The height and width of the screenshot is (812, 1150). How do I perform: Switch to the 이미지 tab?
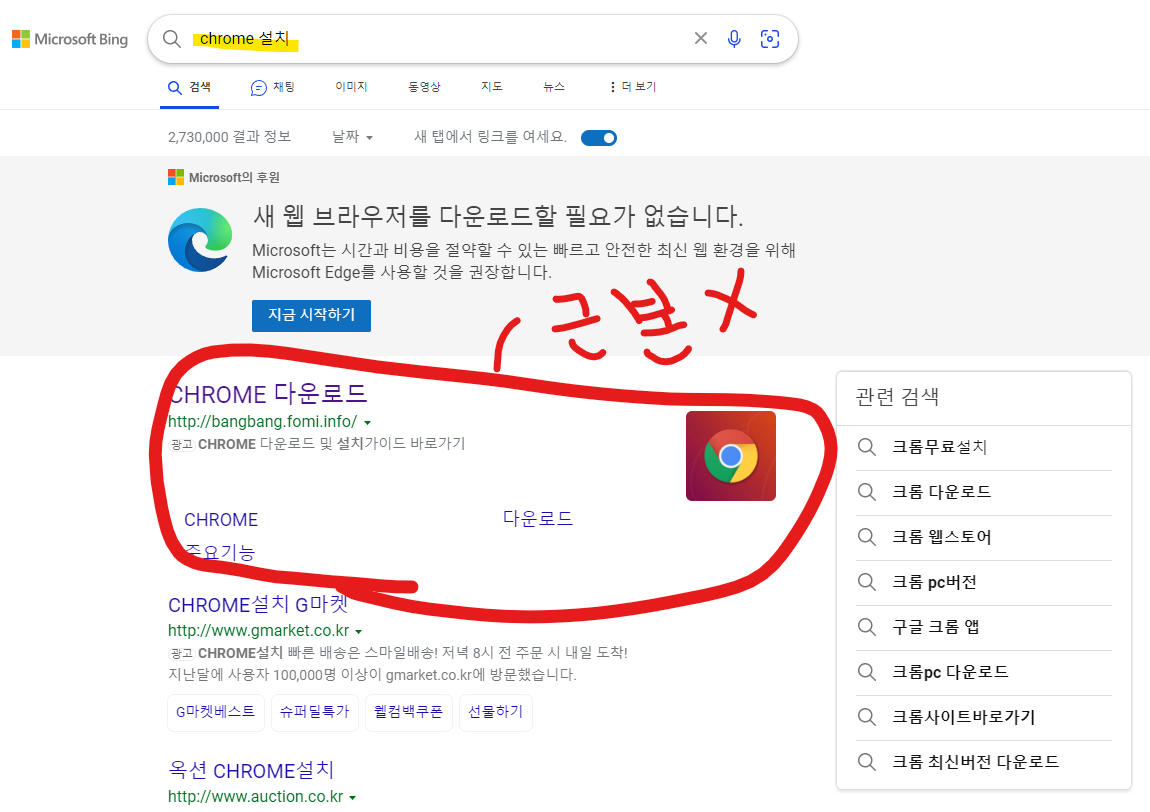[x=351, y=87]
